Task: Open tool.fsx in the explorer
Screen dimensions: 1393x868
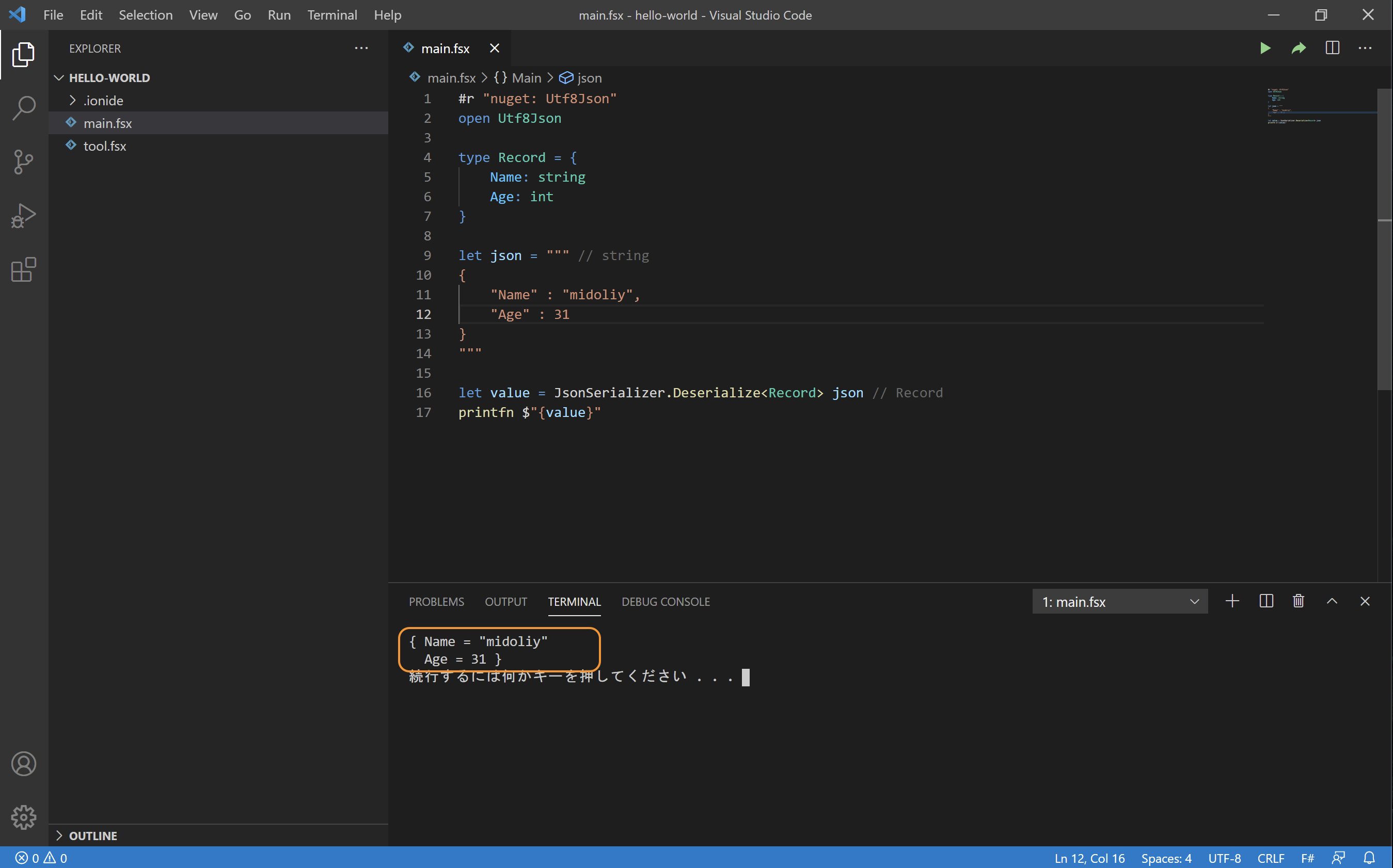Action: [x=104, y=146]
